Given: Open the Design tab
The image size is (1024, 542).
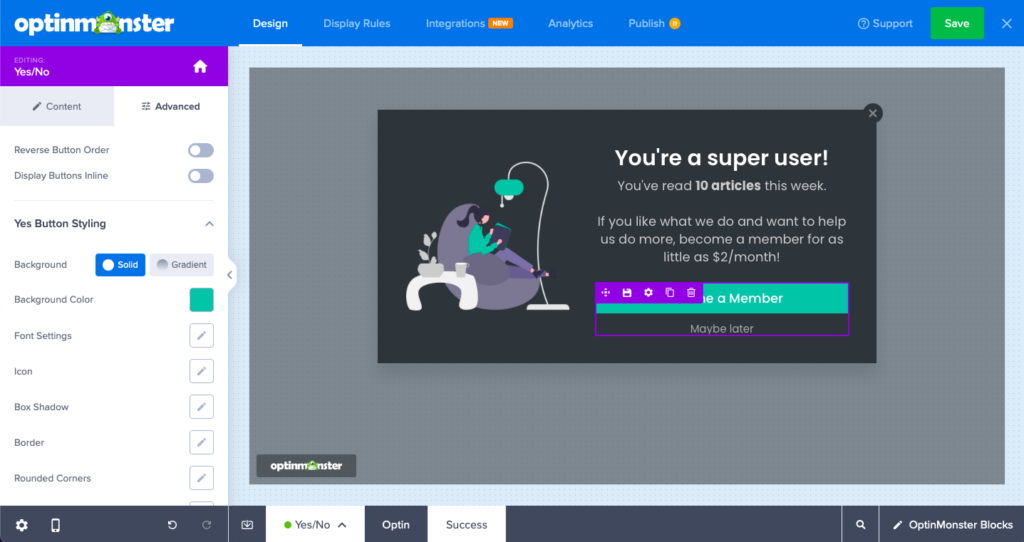Looking at the screenshot, I should (270, 24).
